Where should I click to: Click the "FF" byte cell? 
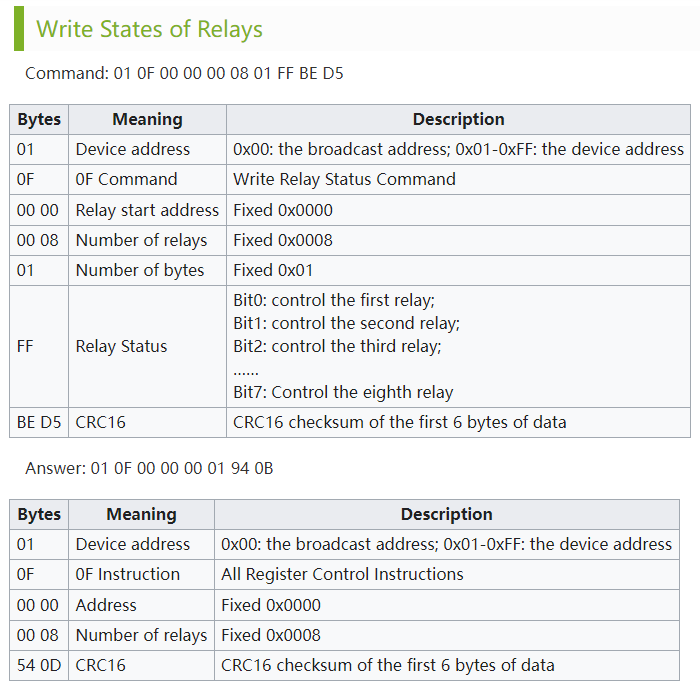26,346
